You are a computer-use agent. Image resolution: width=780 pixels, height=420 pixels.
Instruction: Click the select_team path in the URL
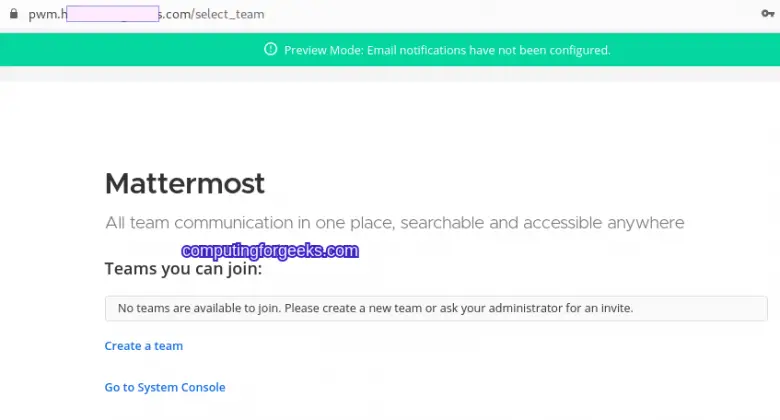(231, 15)
